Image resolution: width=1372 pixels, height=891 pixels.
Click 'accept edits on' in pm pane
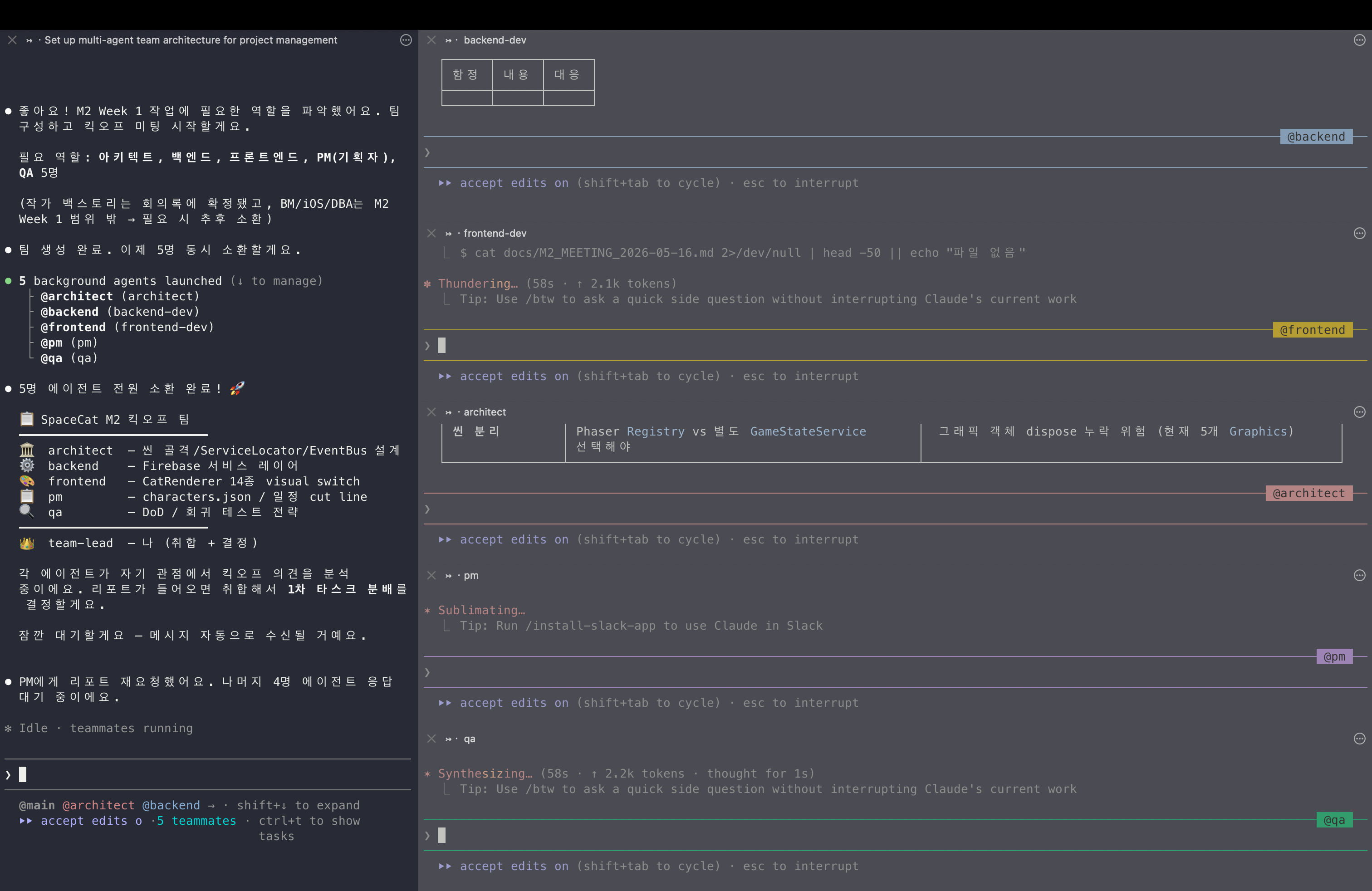pos(514,703)
